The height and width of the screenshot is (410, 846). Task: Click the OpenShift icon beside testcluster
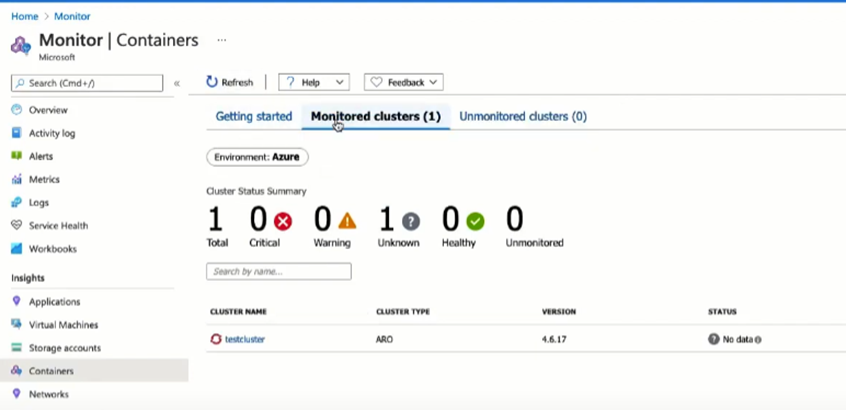pos(216,339)
